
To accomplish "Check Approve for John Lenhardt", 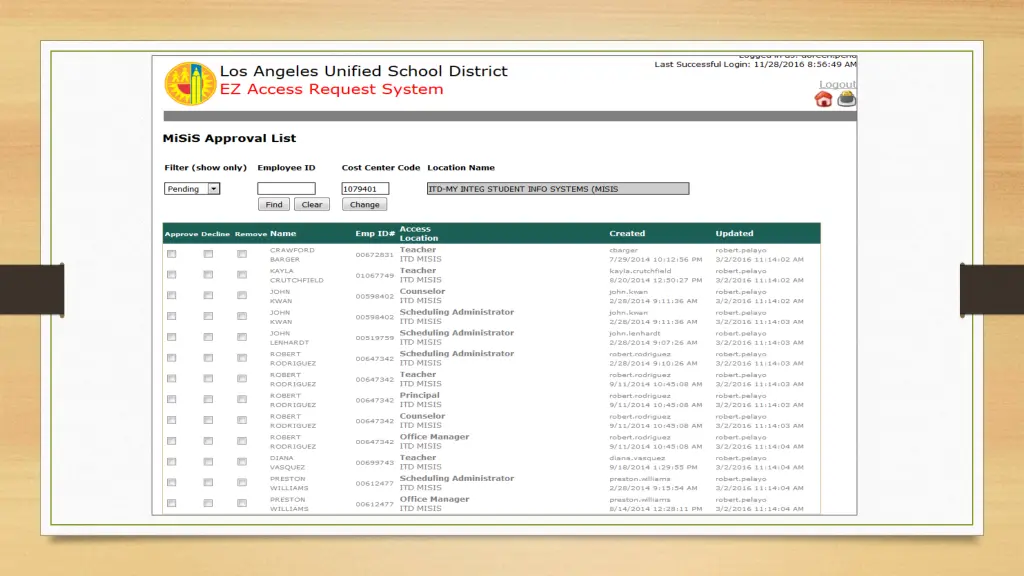I will [171, 337].
